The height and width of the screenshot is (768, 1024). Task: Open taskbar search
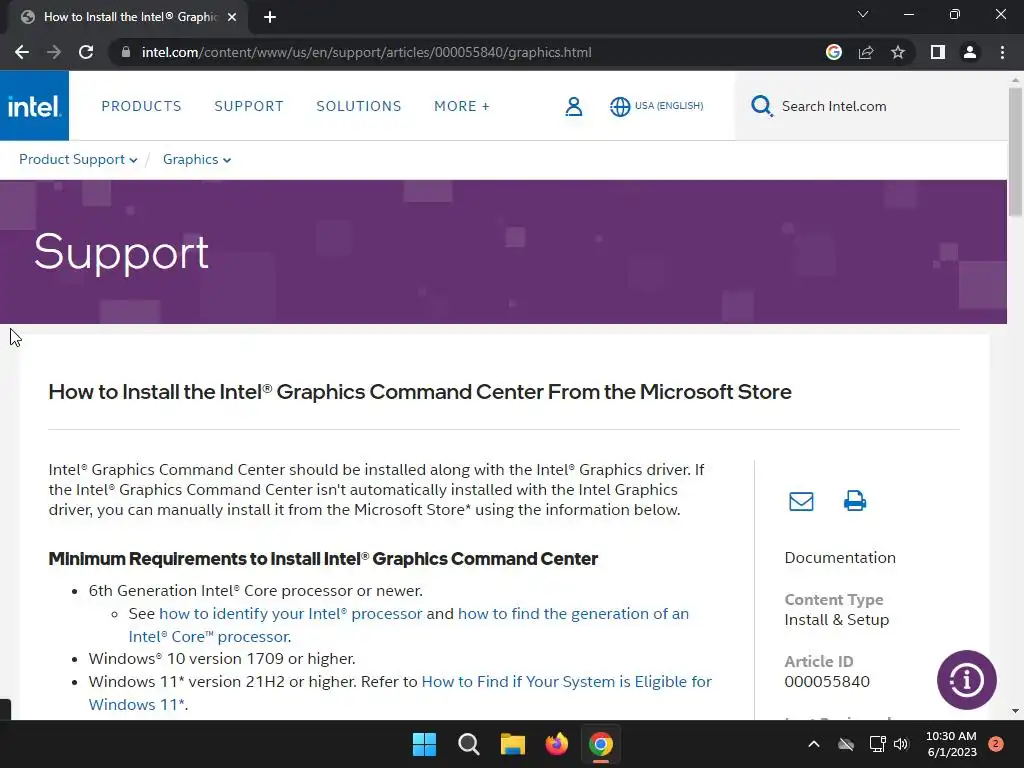click(x=469, y=744)
